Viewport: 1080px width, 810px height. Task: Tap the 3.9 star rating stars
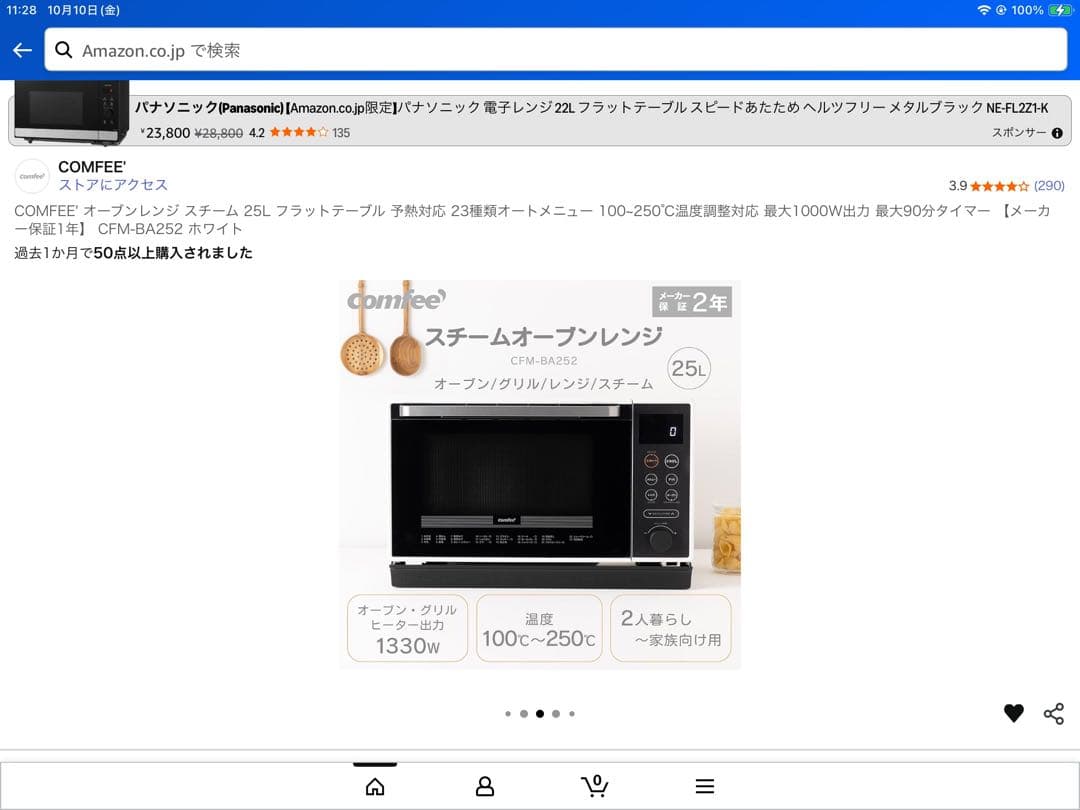[x=999, y=186]
